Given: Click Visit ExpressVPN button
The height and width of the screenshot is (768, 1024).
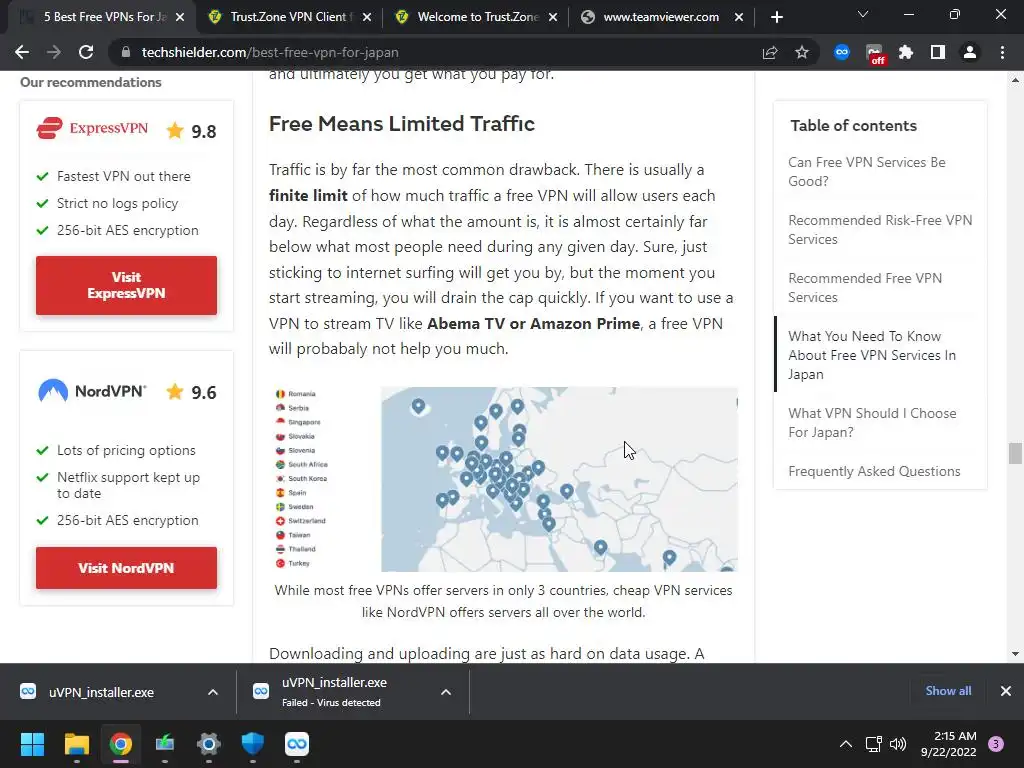Looking at the screenshot, I should 126,285.
